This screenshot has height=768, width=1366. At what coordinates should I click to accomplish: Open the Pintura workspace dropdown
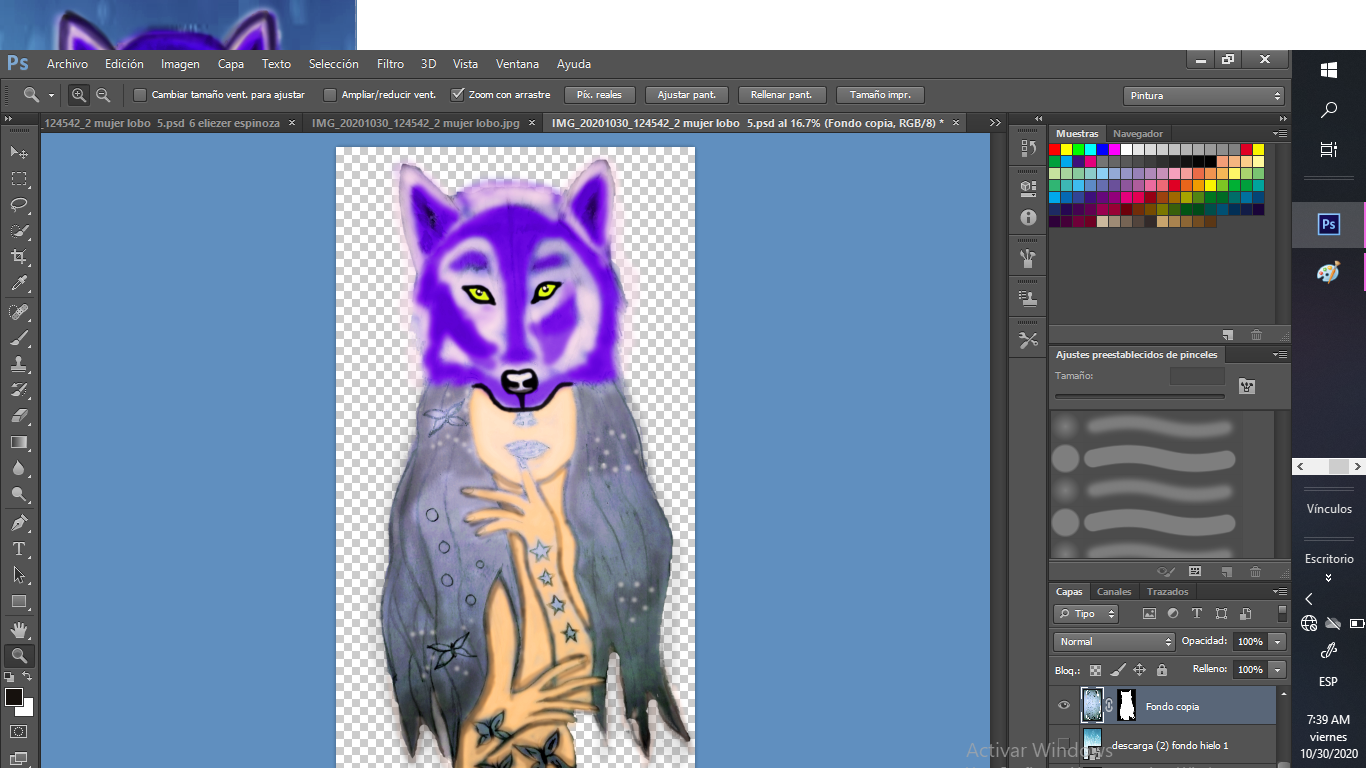[x=1204, y=96]
